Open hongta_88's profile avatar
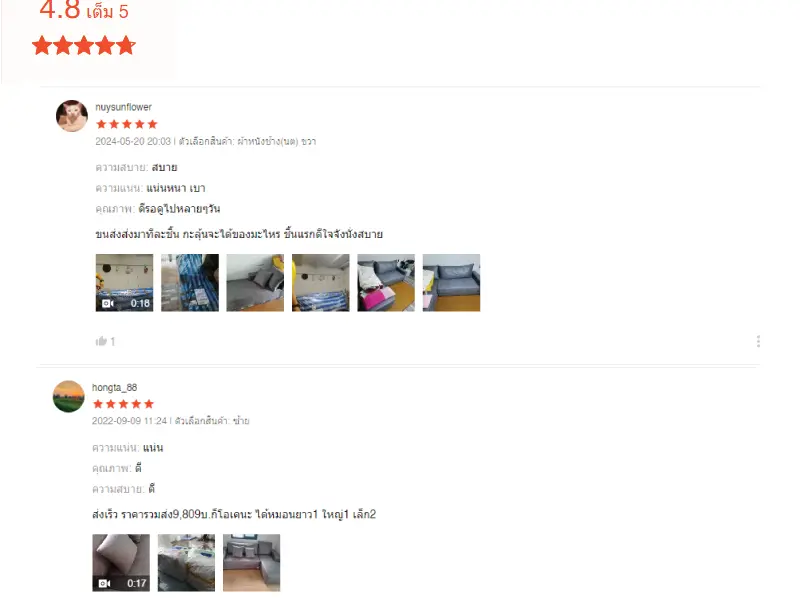 68,396
